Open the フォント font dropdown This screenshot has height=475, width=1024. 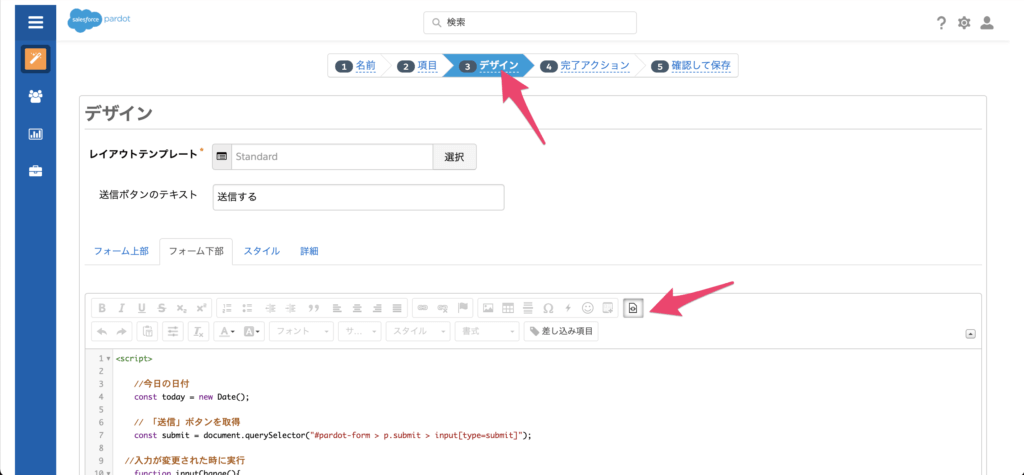301,332
